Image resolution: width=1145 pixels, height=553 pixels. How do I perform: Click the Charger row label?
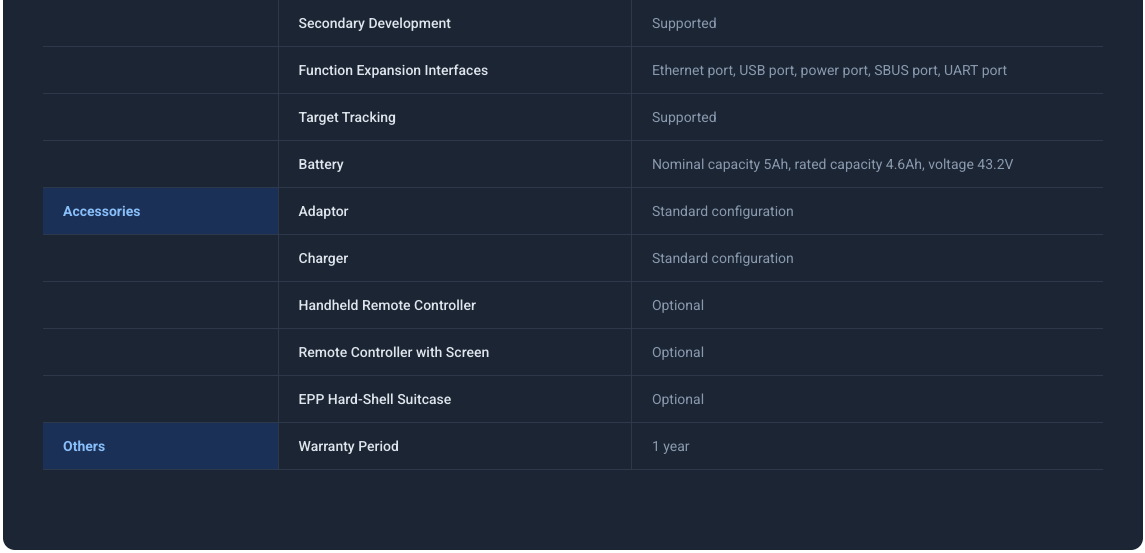pos(323,258)
